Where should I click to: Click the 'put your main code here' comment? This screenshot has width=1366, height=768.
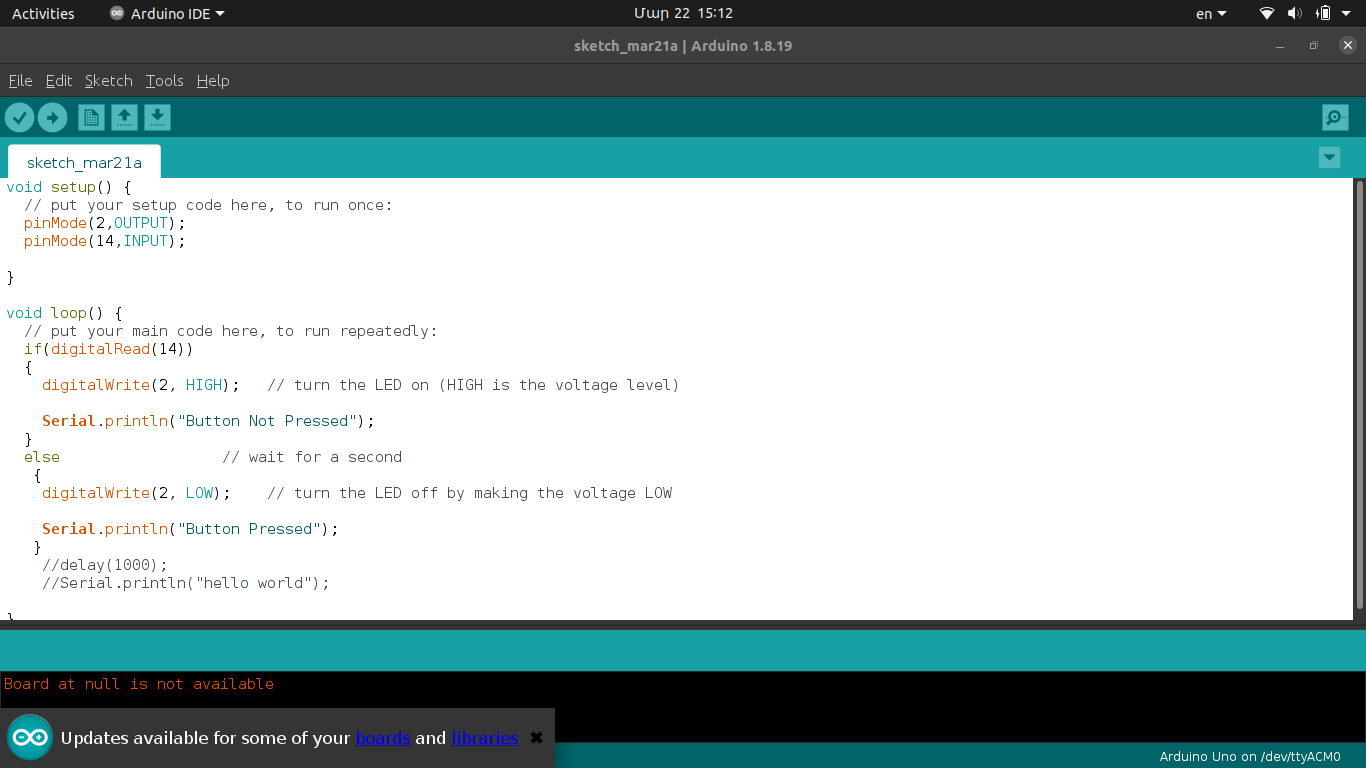231,331
